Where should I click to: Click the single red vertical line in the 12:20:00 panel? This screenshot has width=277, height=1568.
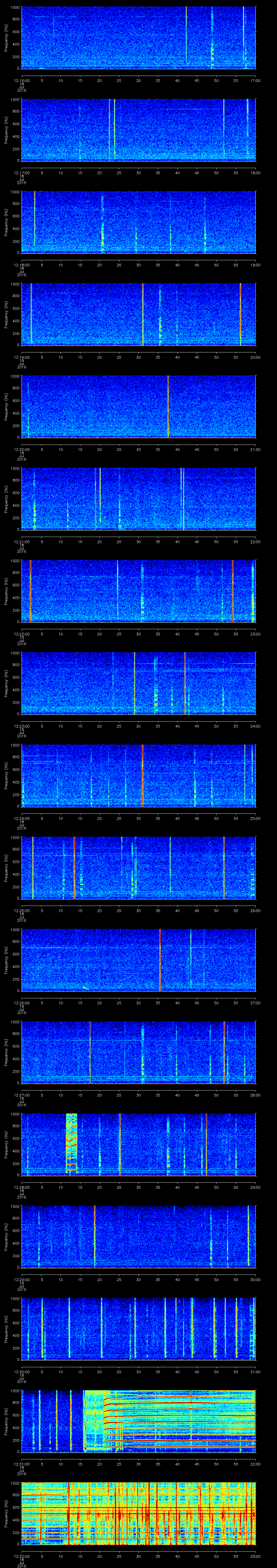click(168, 407)
